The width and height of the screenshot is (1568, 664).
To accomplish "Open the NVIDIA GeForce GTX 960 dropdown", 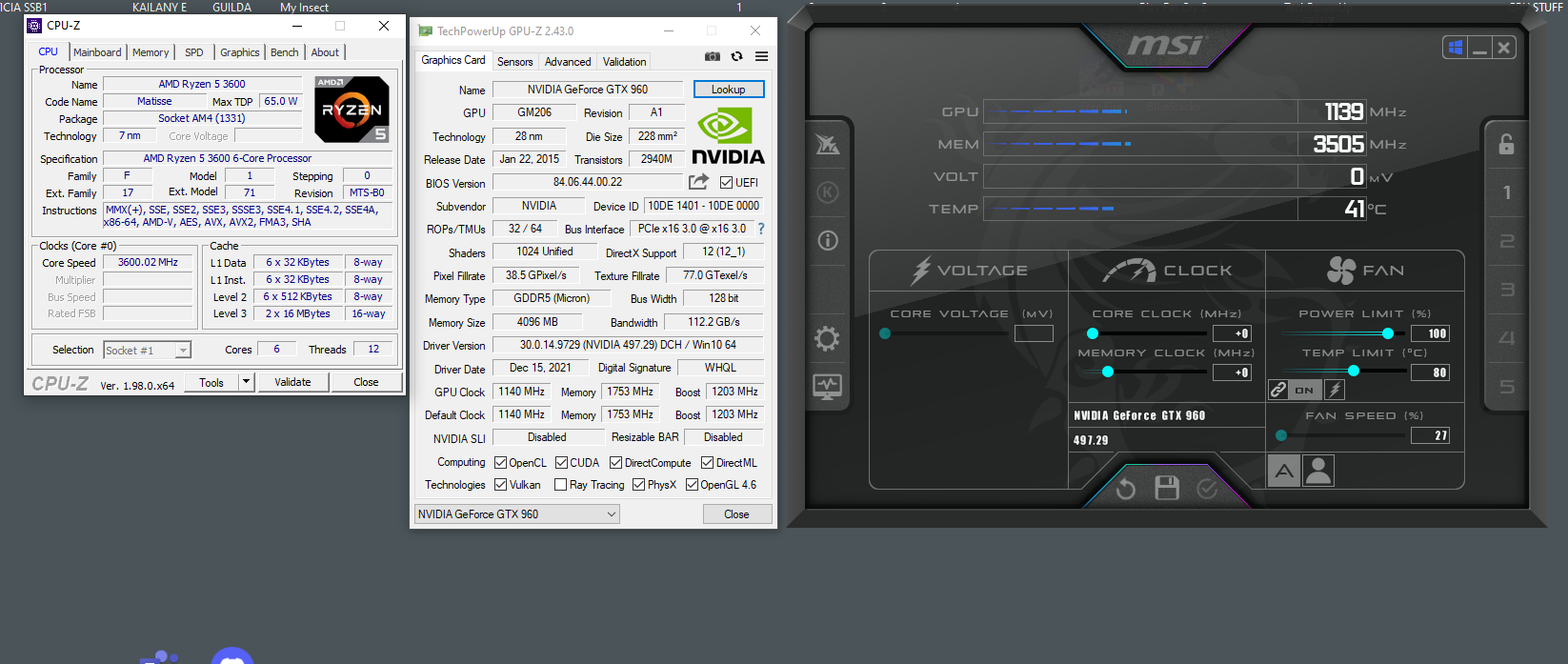I will [x=517, y=514].
